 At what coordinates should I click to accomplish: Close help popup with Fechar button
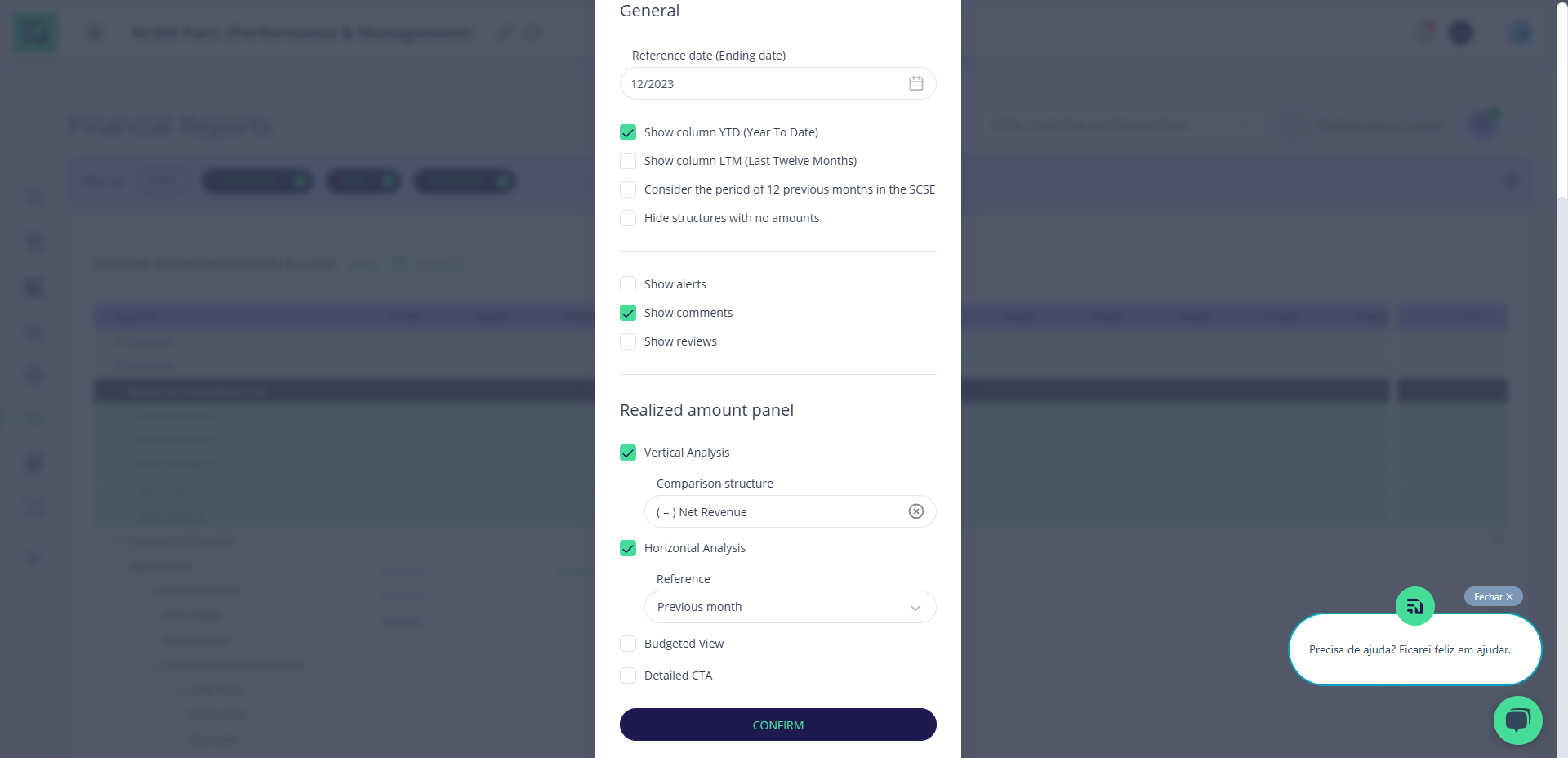[x=1493, y=597]
